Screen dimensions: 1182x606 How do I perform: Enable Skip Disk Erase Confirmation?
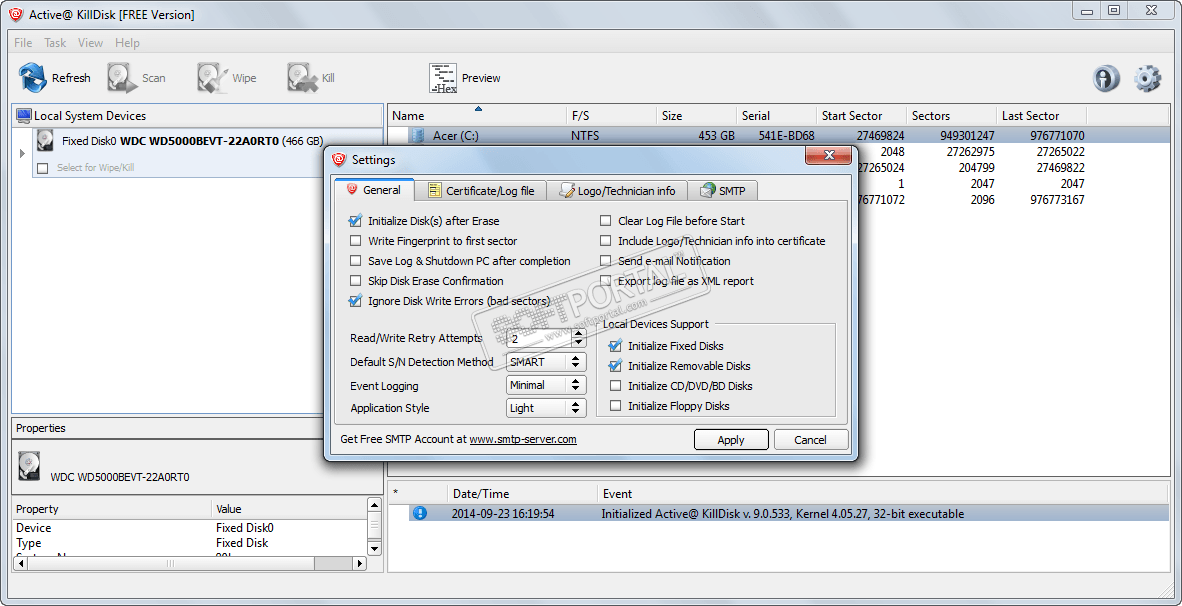tap(356, 280)
